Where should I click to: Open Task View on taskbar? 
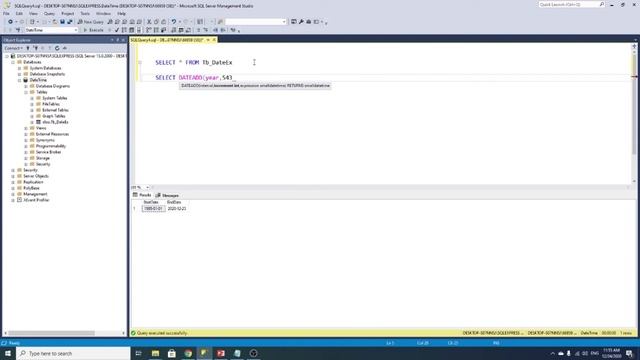[138, 353]
